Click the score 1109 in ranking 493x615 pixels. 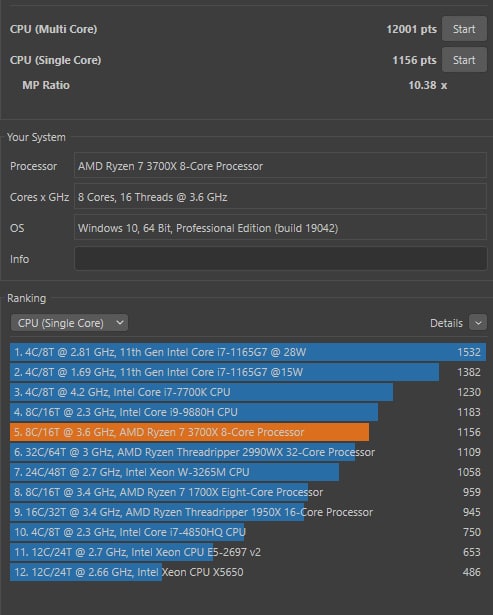pos(469,452)
